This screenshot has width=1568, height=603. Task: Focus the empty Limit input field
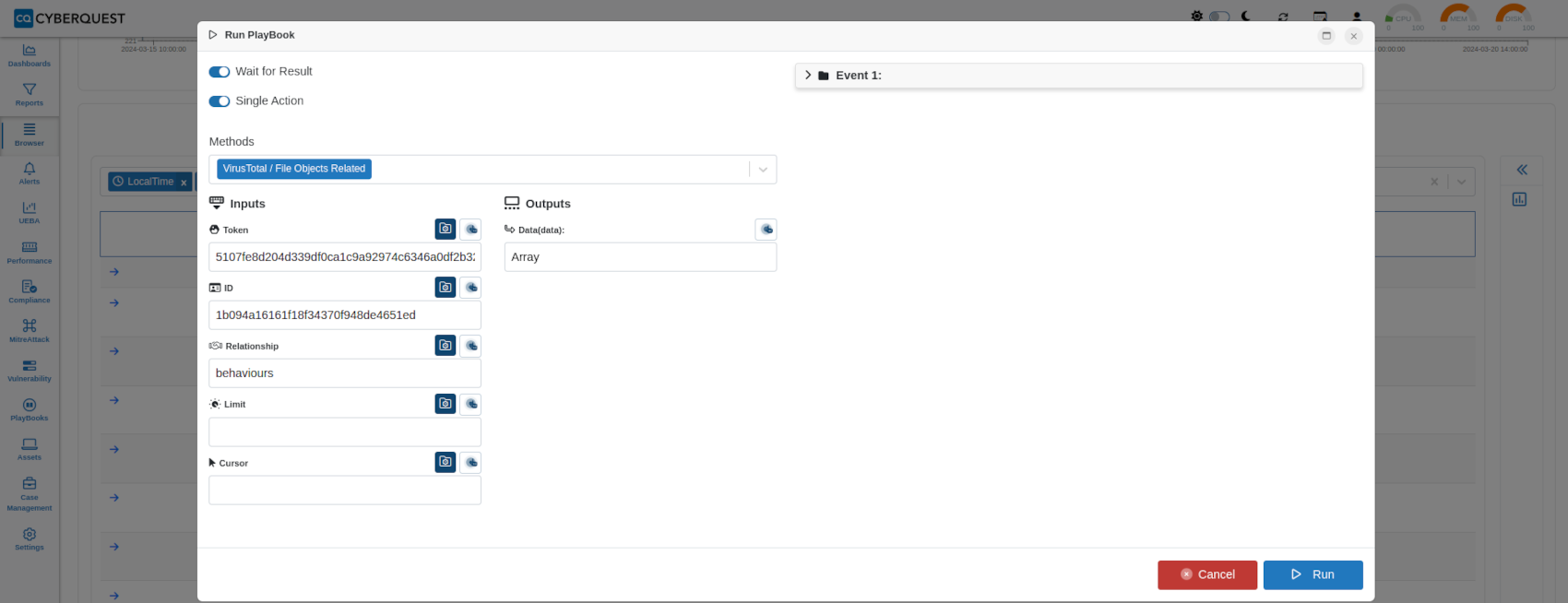(x=345, y=432)
